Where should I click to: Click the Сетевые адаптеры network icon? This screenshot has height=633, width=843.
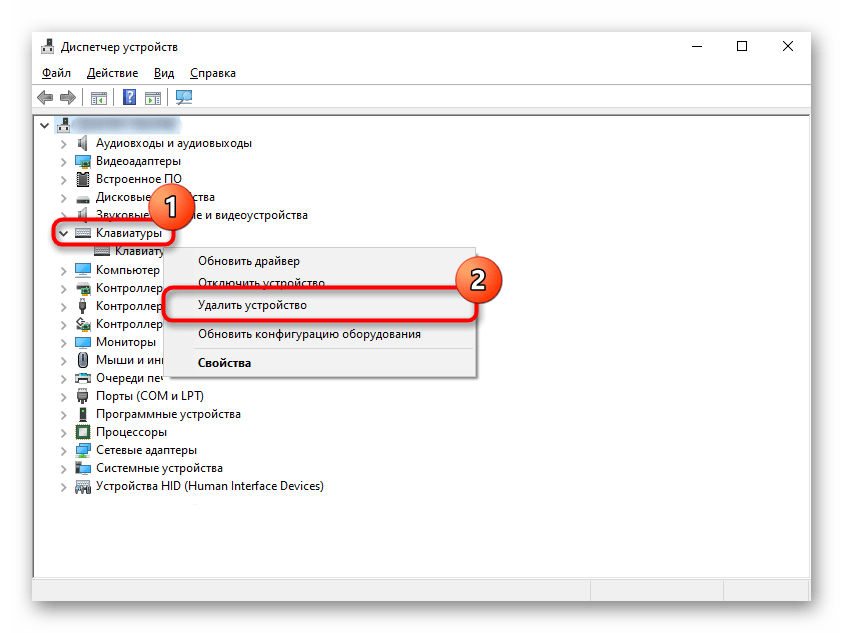[83, 450]
